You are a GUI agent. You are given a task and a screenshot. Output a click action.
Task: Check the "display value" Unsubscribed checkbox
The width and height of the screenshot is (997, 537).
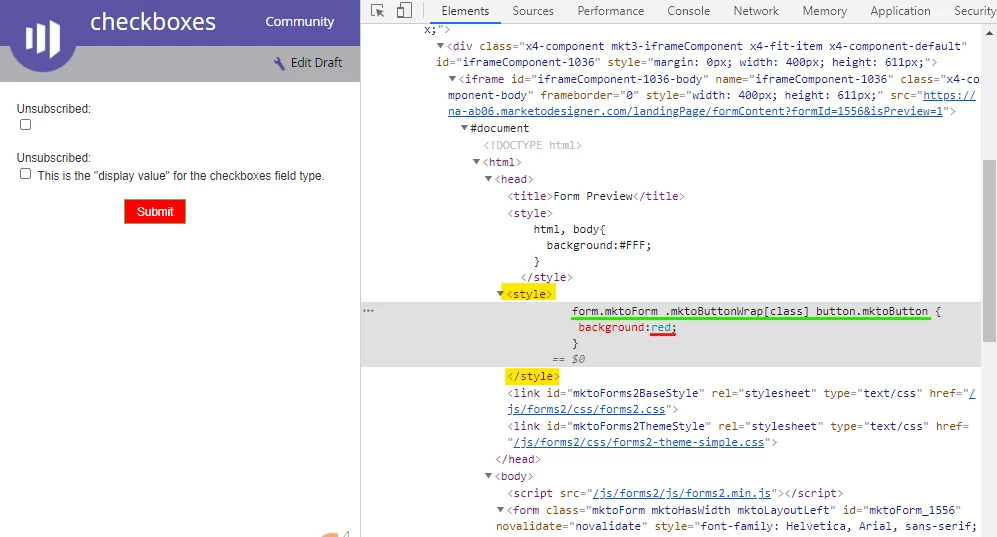pos(25,173)
